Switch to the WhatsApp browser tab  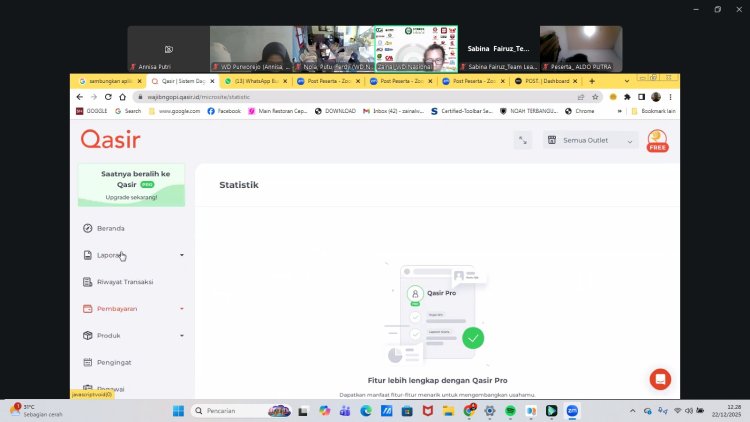[x=255, y=81]
